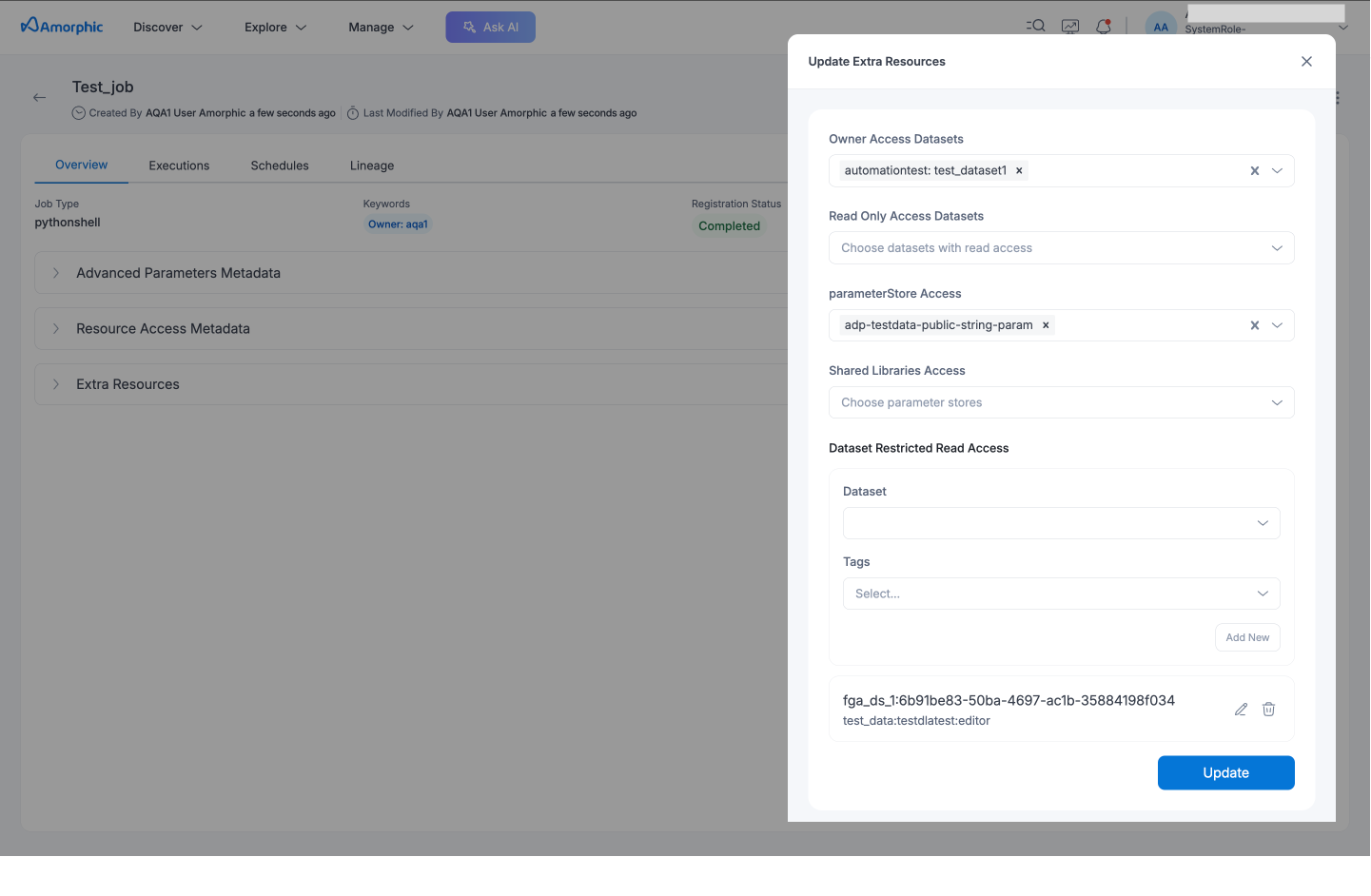Click the pencil edit icon for fga_ds_1
Screen dimensions: 1371x896
click(1241, 710)
